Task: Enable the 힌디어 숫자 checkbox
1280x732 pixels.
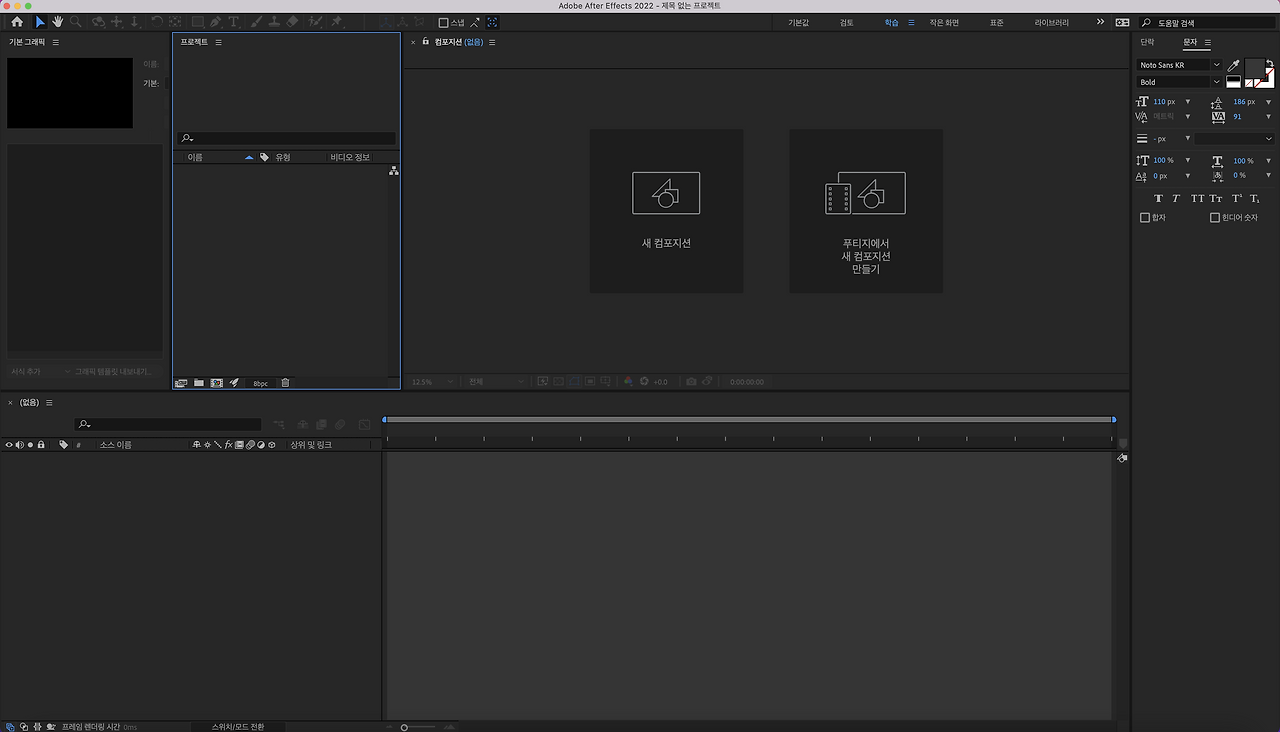Action: [1215, 218]
